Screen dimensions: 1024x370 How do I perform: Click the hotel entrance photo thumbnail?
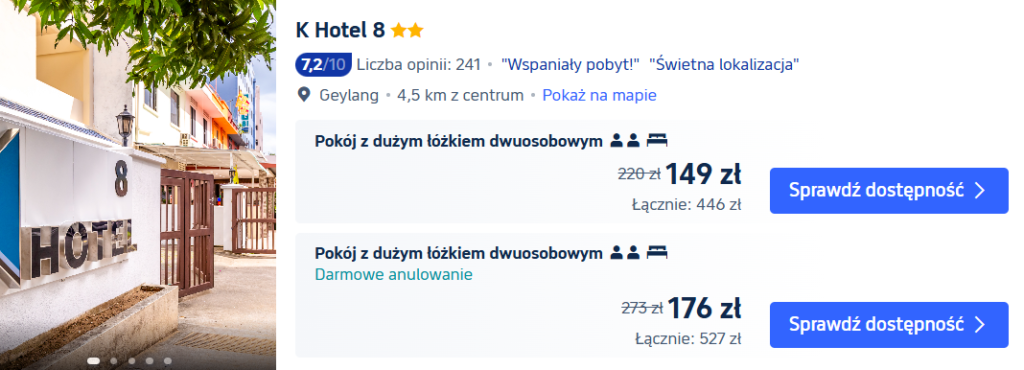coord(138,185)
